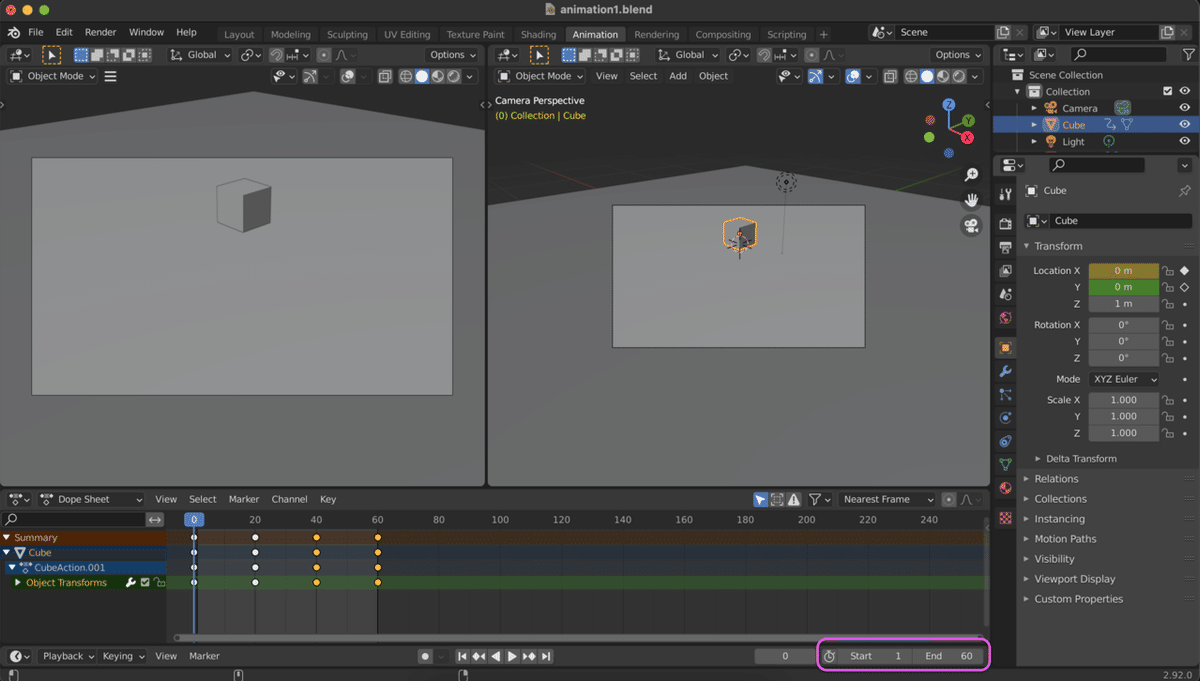Click the zoom magnifier icon in viewport
Screen dimensions: 1200x681
tap(970, 175)
